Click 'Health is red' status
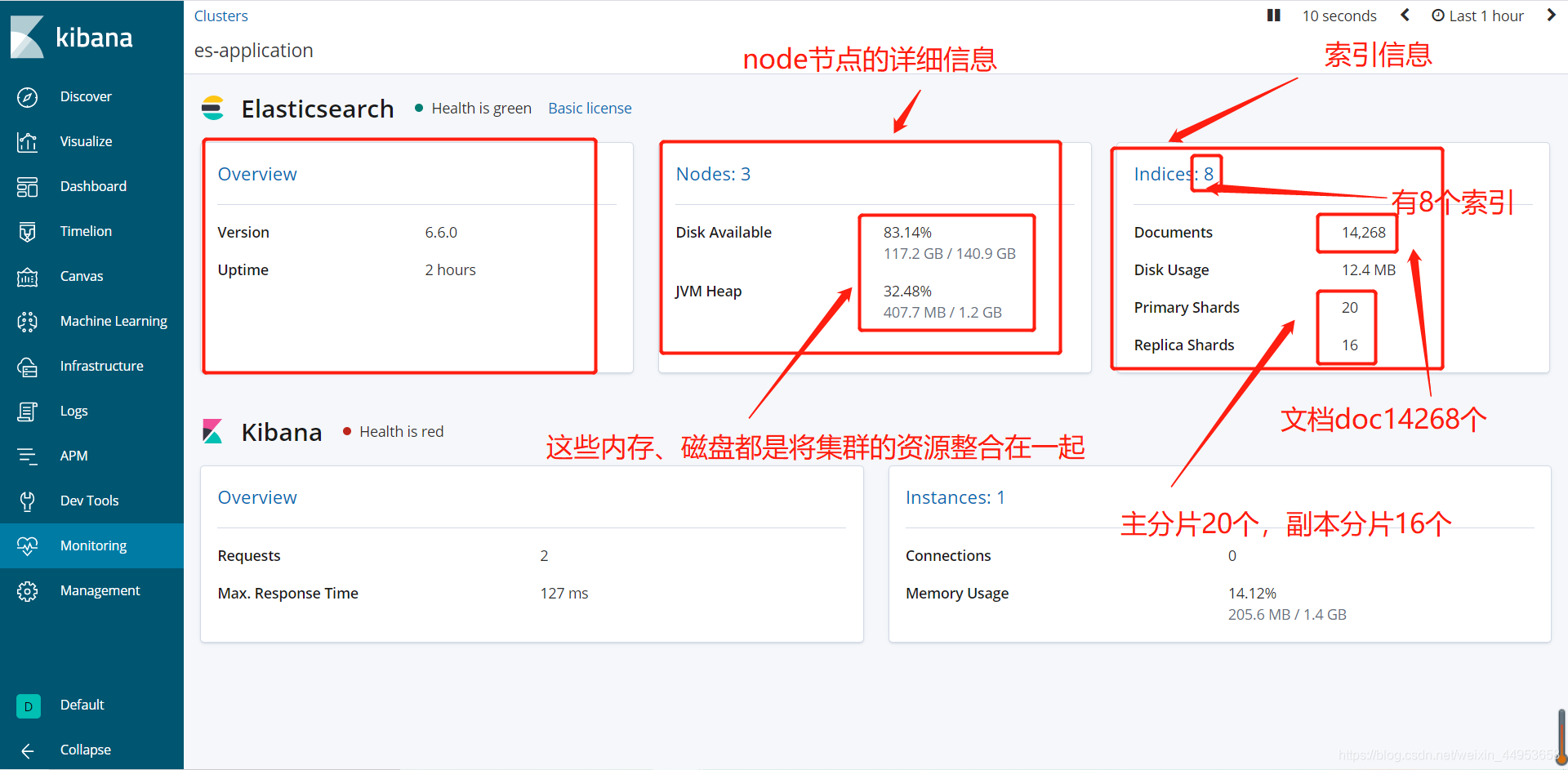Viewport: 1568px width, 770px height. coord(401,431)
